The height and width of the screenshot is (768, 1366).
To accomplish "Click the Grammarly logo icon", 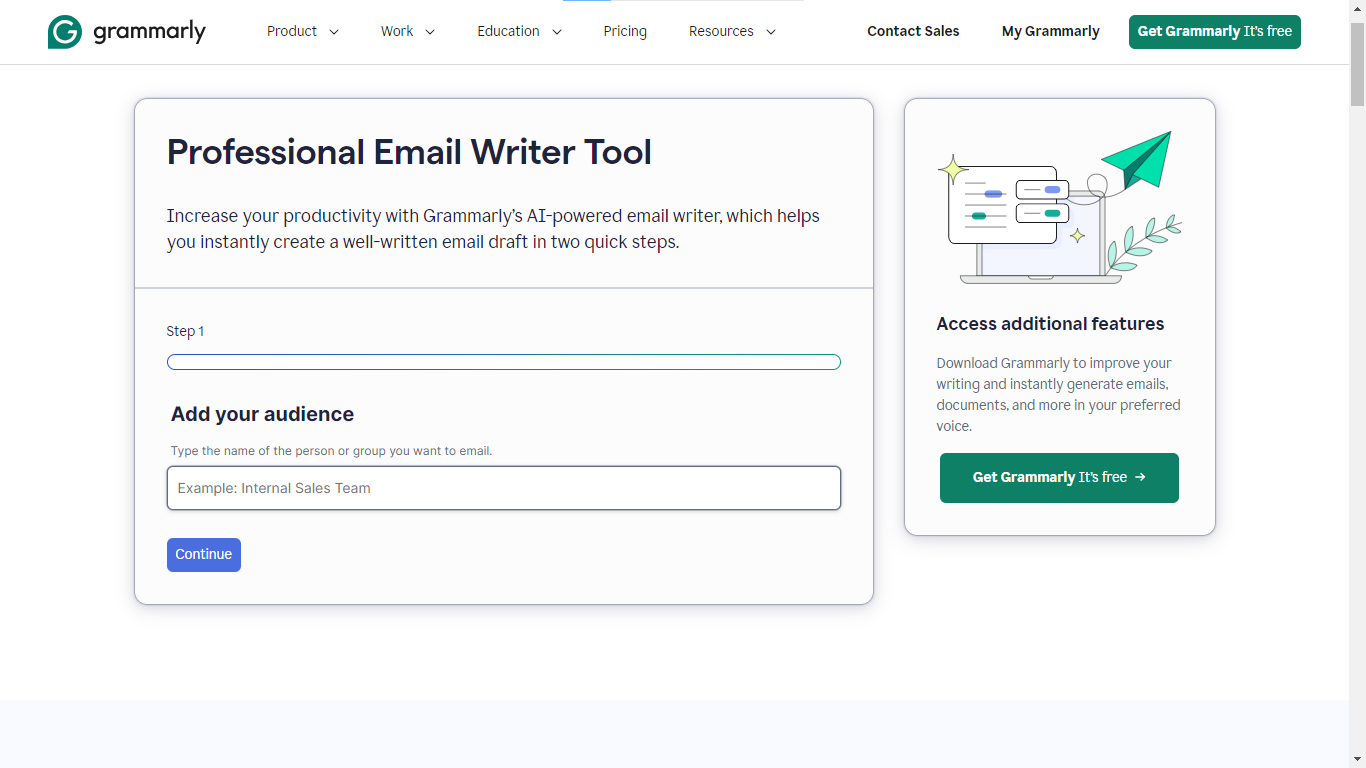I will point(65,32).
